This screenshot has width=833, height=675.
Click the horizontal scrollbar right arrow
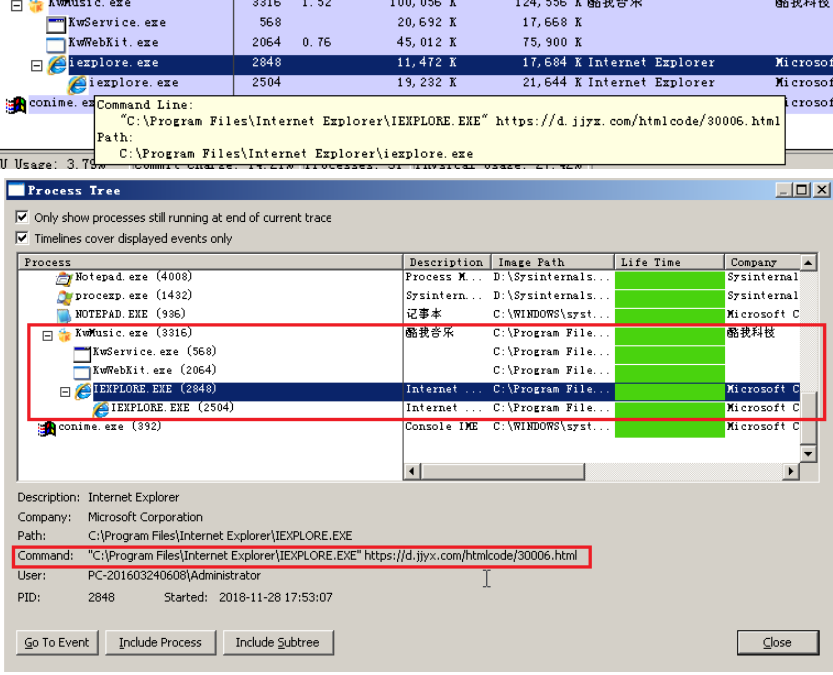(791, 471)
